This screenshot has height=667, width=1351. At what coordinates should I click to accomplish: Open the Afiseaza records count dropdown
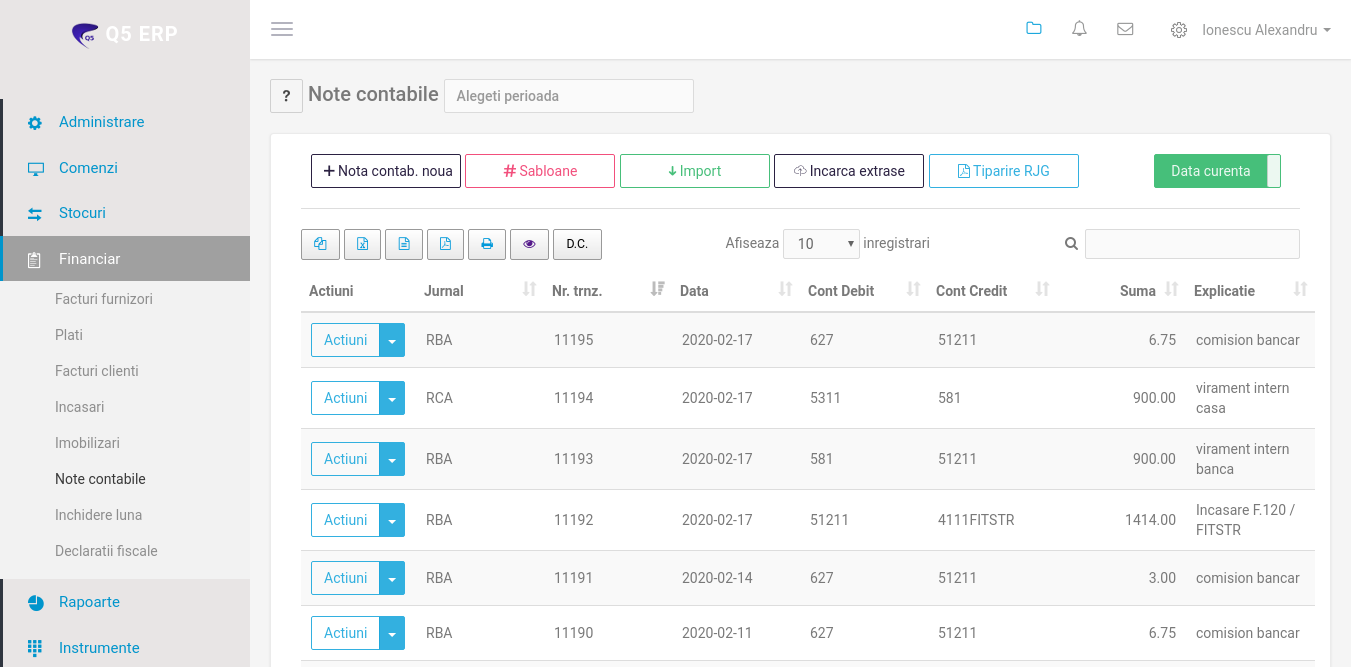(x=821, y=244)
